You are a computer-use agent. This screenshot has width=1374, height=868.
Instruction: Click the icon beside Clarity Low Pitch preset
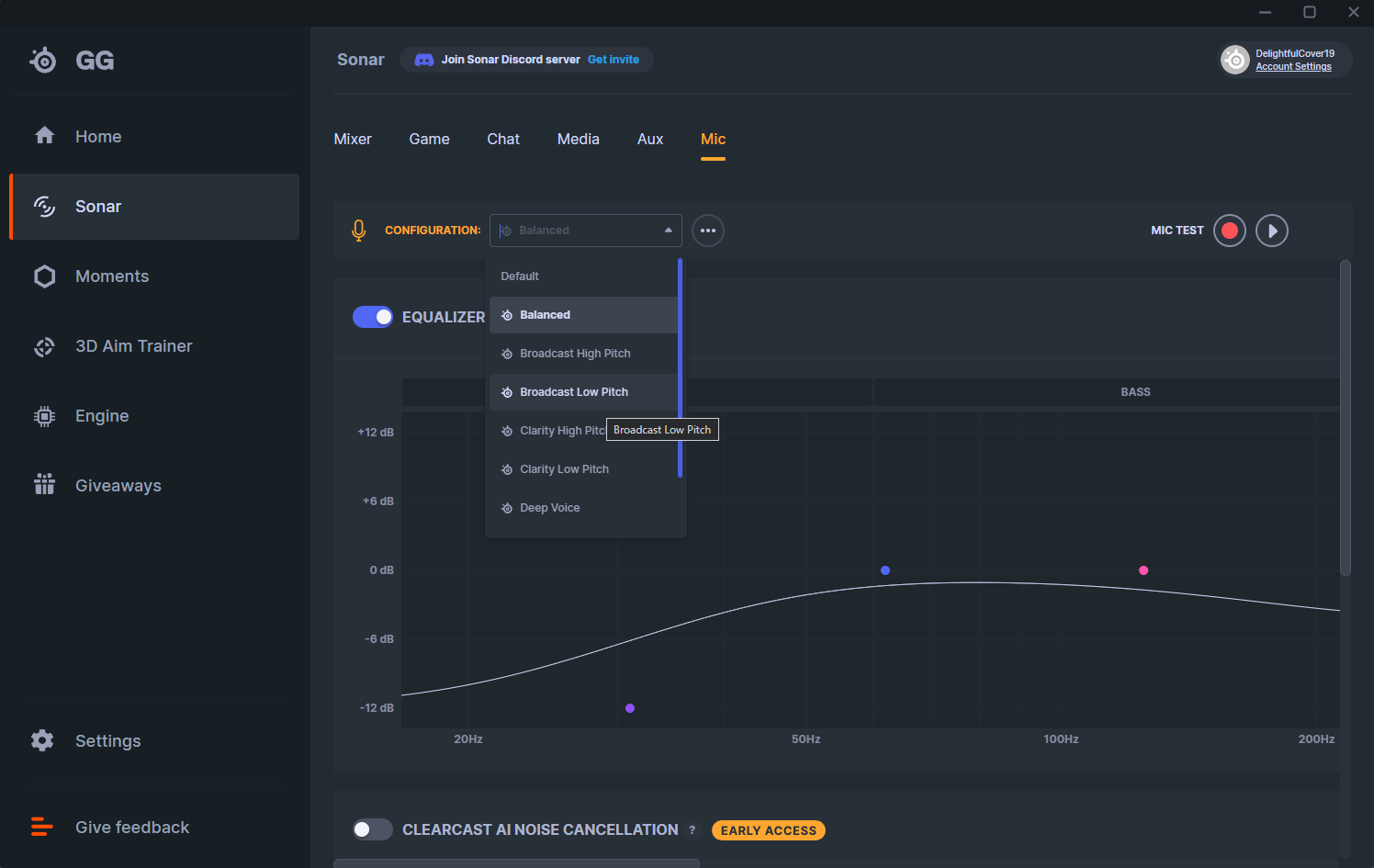pos(507,469)
